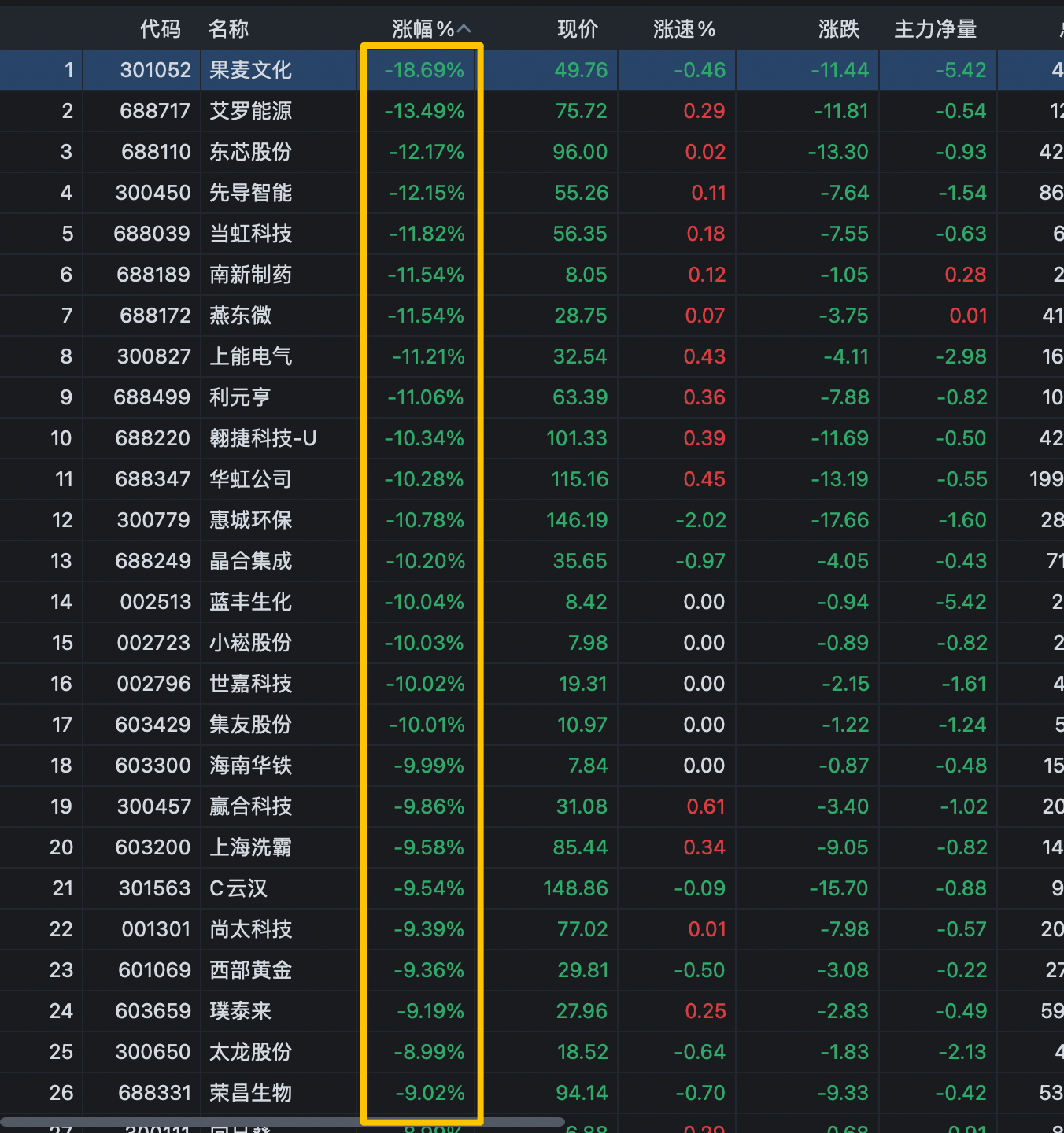Click stock code 301052
Viewport: 1064px width, 1133px height.
(156, 70)
